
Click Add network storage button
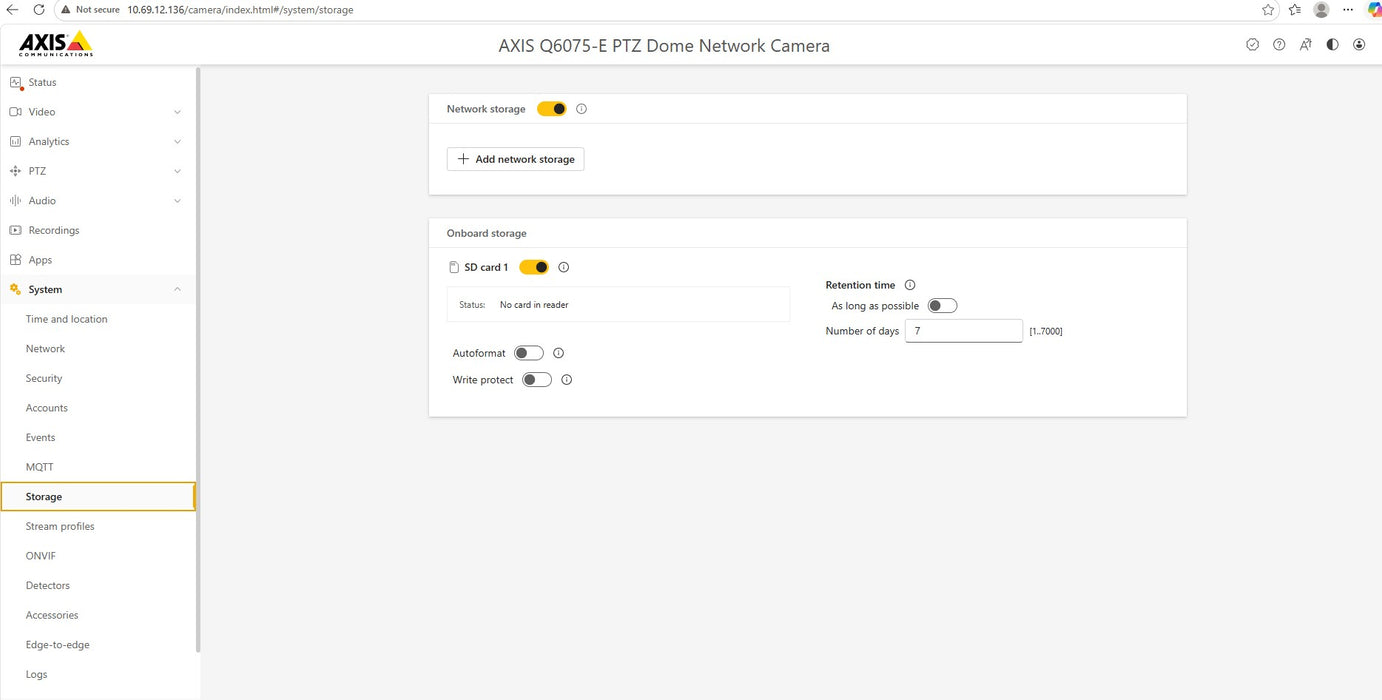tap(515, 159)
